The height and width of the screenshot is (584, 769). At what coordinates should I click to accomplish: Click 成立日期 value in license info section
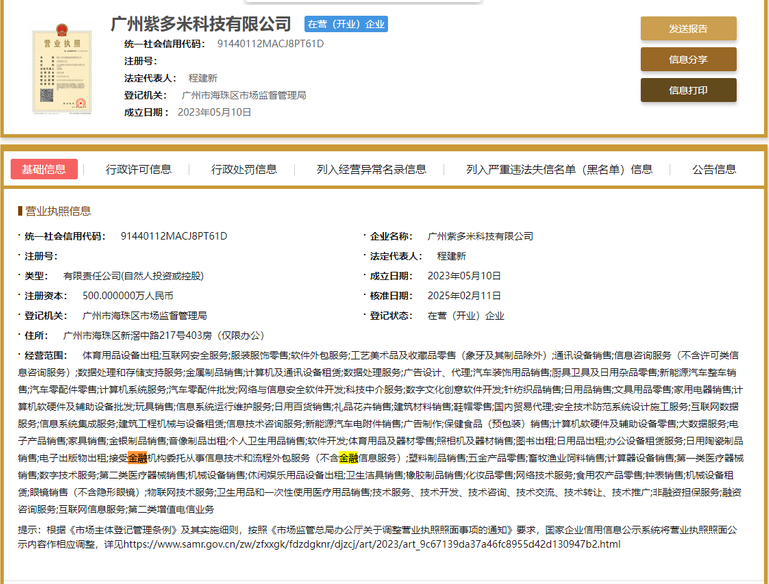464,276
